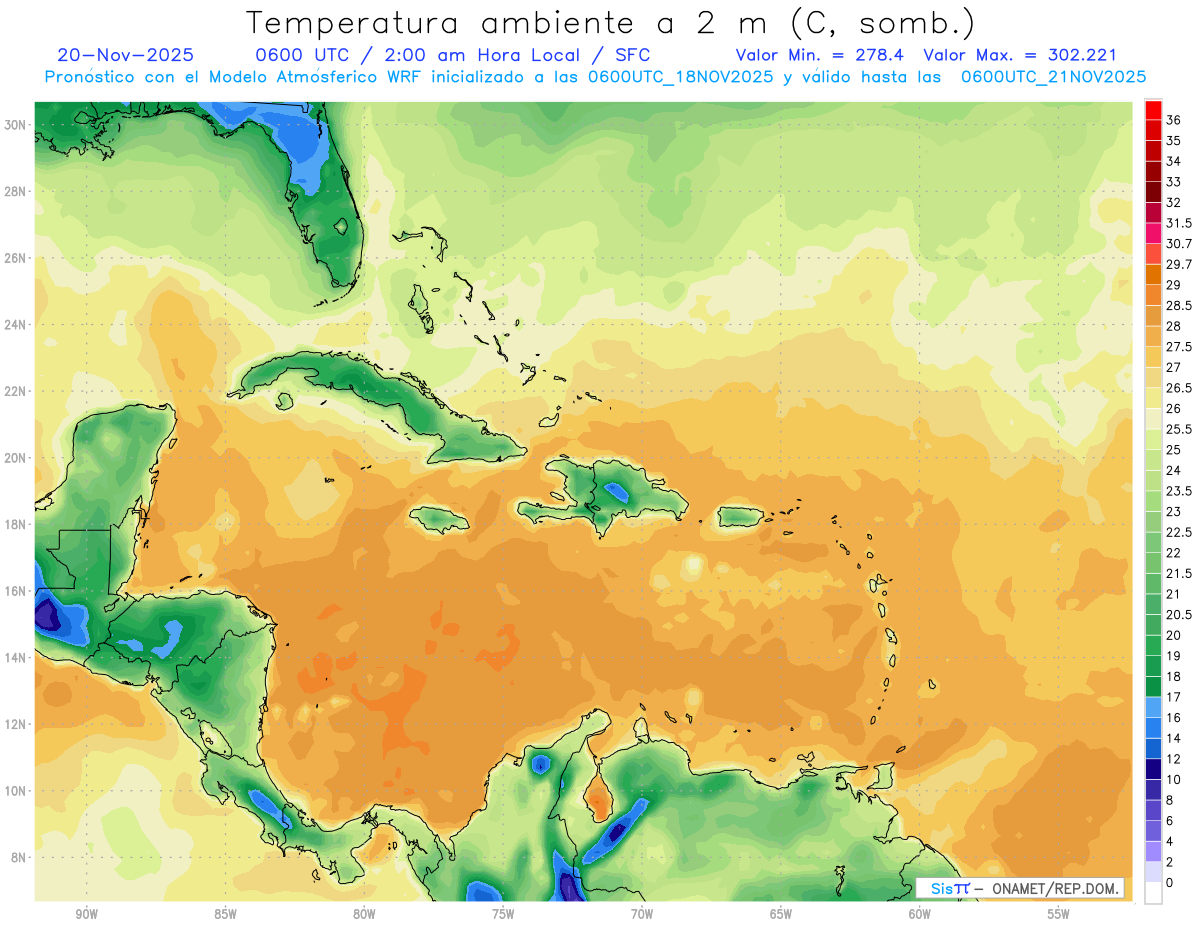Click color scale value '32'

[x=1174, y=203]
